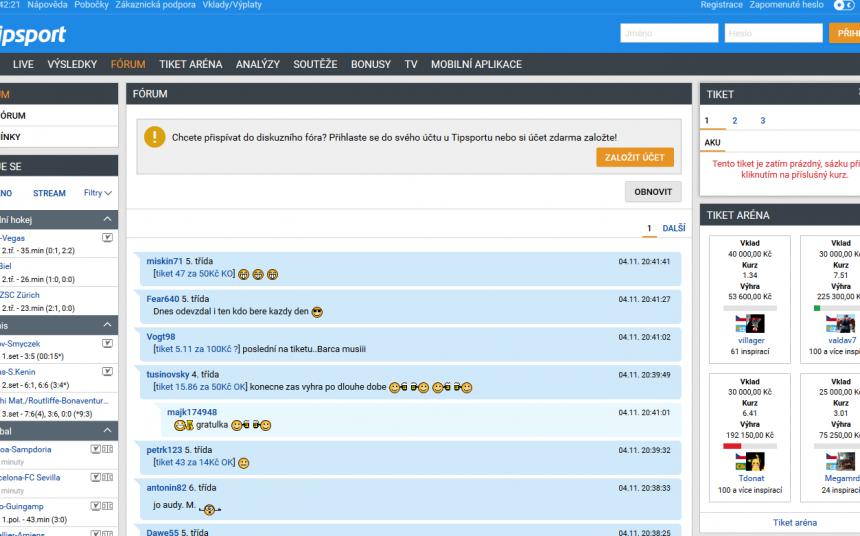Toggle the dark mode switch in the header
Image resolution: width=860 pixels, height=536 pixels.
pos(845,5)
